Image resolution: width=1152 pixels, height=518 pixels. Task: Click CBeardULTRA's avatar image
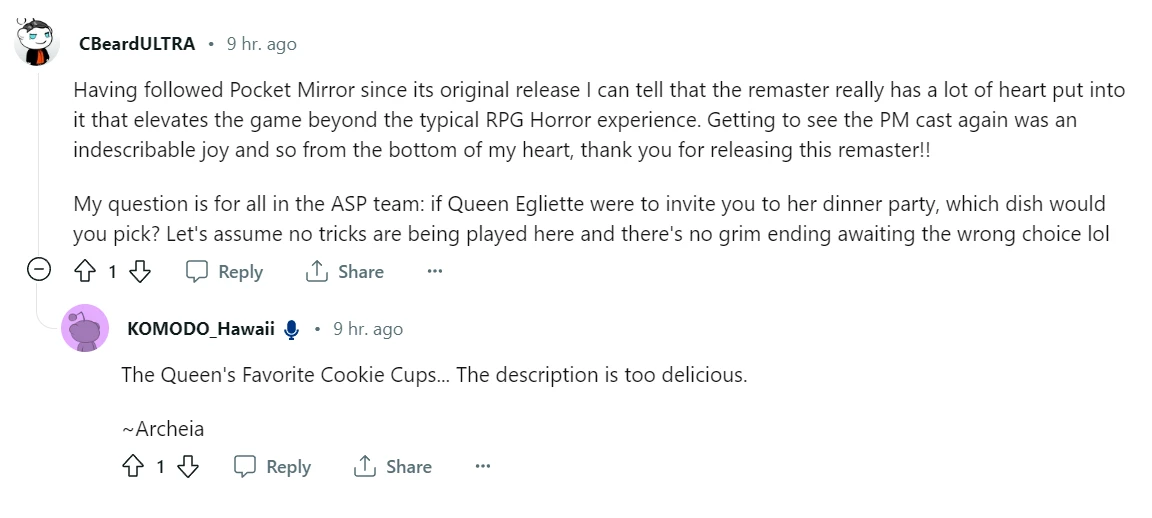click(x=37, y=42)
